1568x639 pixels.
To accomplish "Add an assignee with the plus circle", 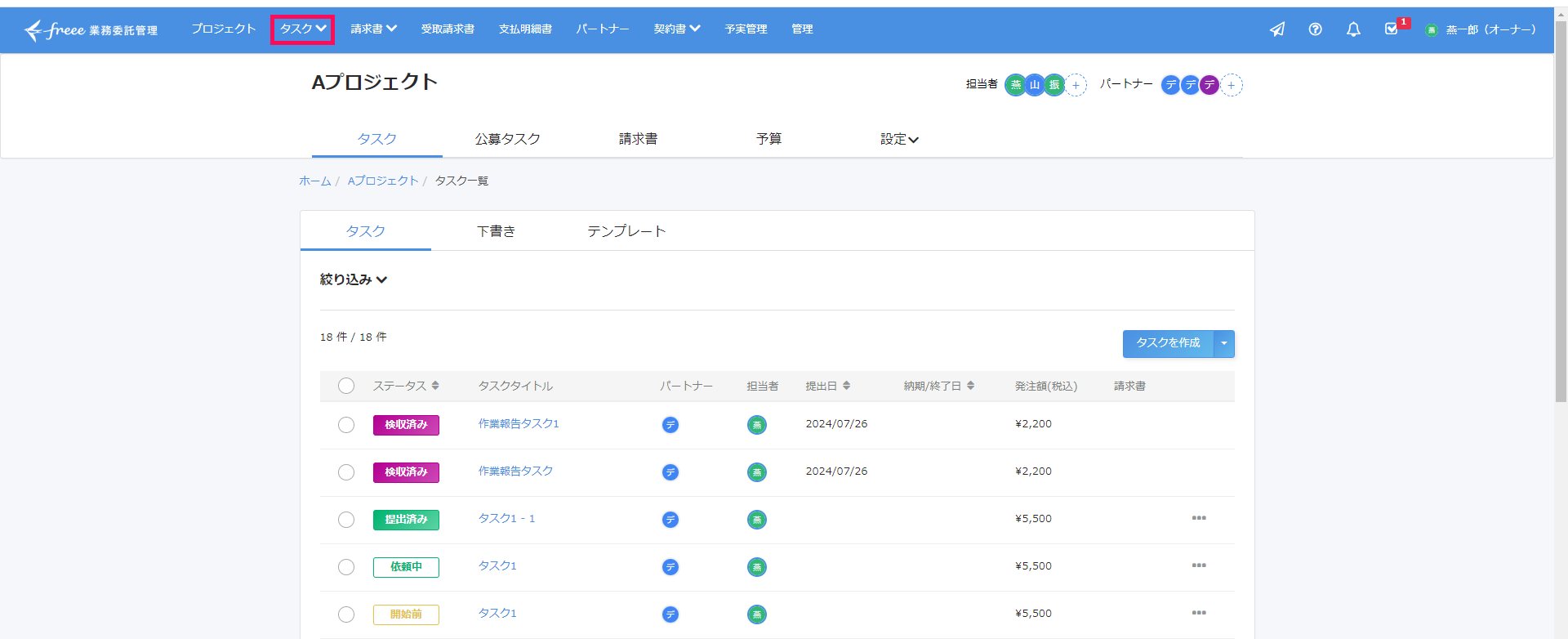I will click(x=1076, y=85).
